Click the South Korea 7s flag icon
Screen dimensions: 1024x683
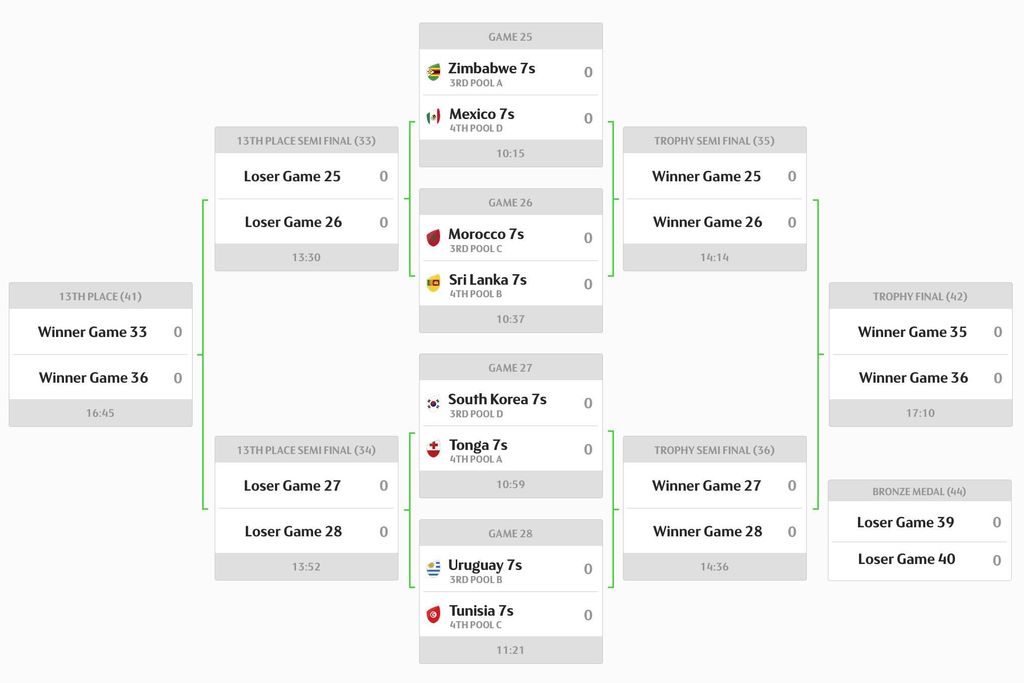pos(433,403)
